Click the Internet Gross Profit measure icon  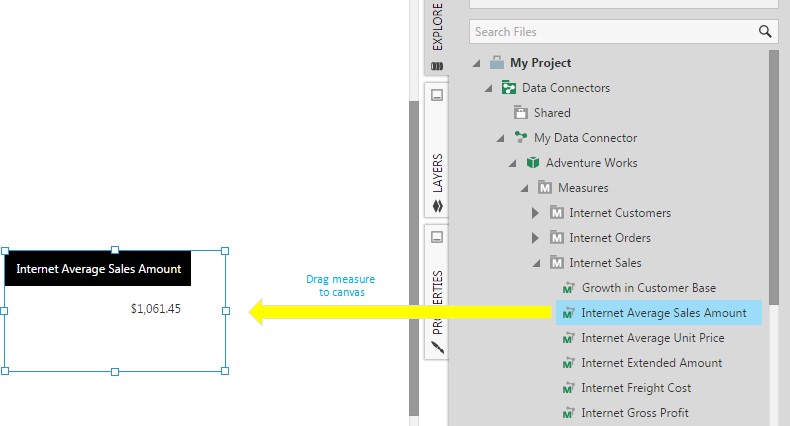(568, 413)
